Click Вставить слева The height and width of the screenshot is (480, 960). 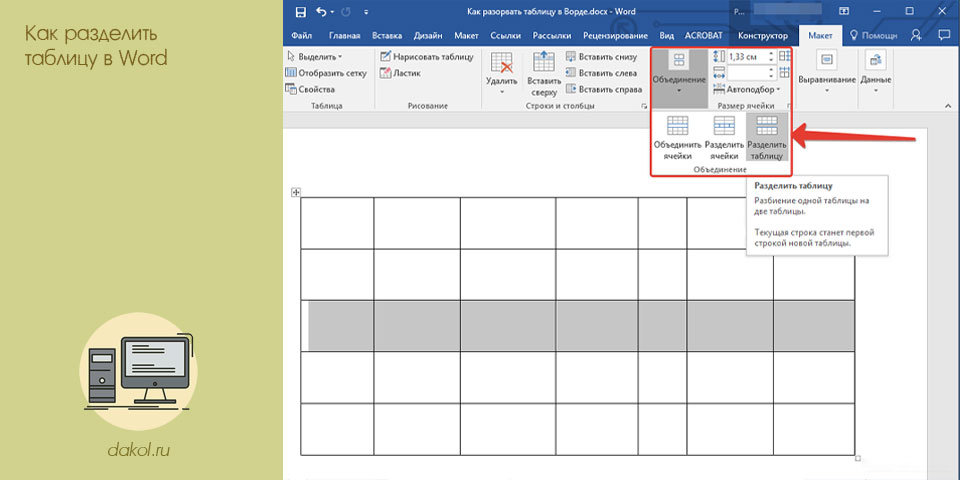pos(601,73)
